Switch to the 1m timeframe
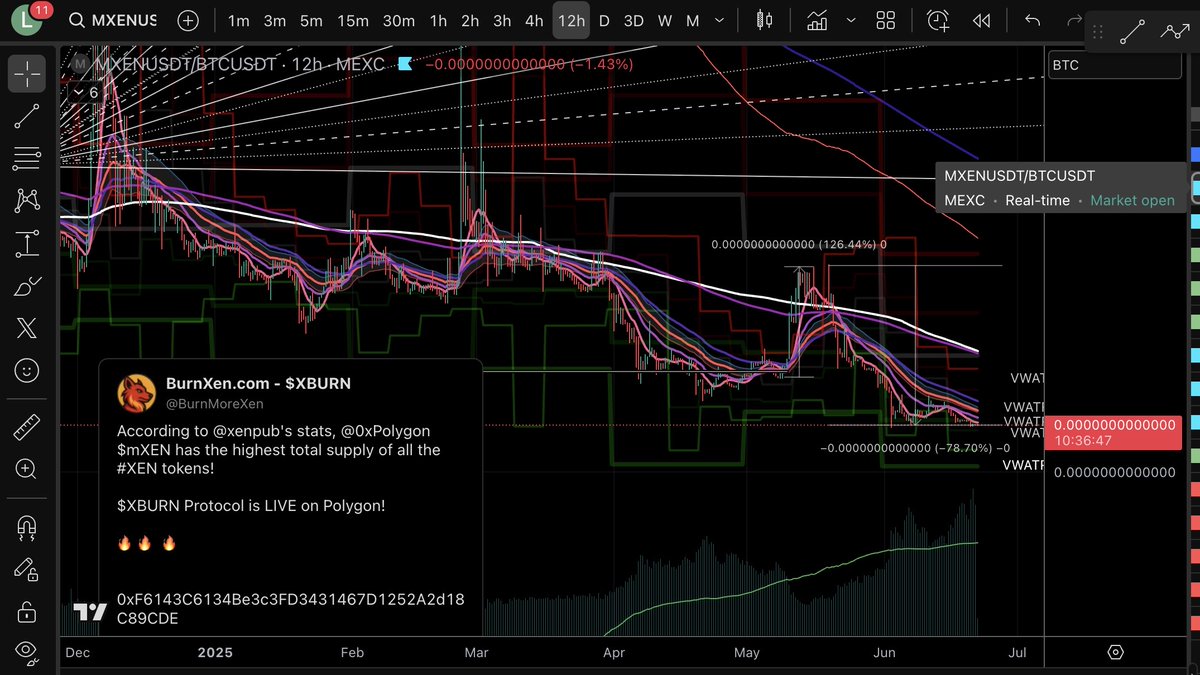This screenshot has width=1200, height=675. [238, 20]
